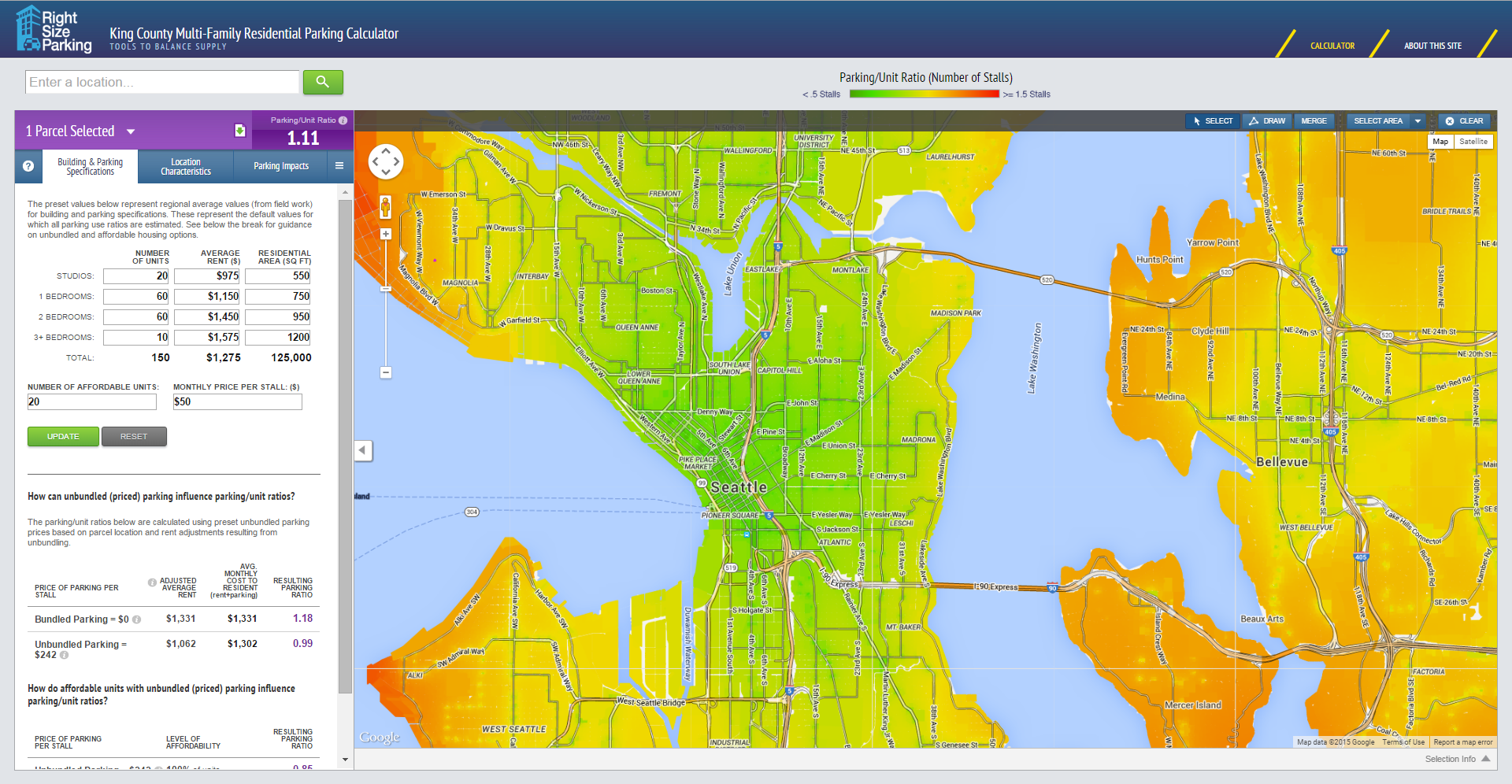1512x784 pixels.
Task: Click 3+ Bedrooms residential area field
Action: 278,338
